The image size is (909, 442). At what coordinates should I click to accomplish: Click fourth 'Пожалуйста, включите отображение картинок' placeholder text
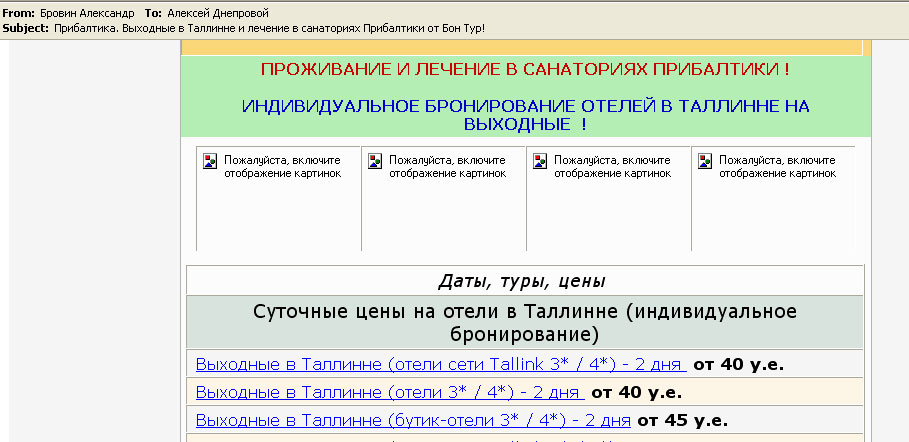pos(778,167)
